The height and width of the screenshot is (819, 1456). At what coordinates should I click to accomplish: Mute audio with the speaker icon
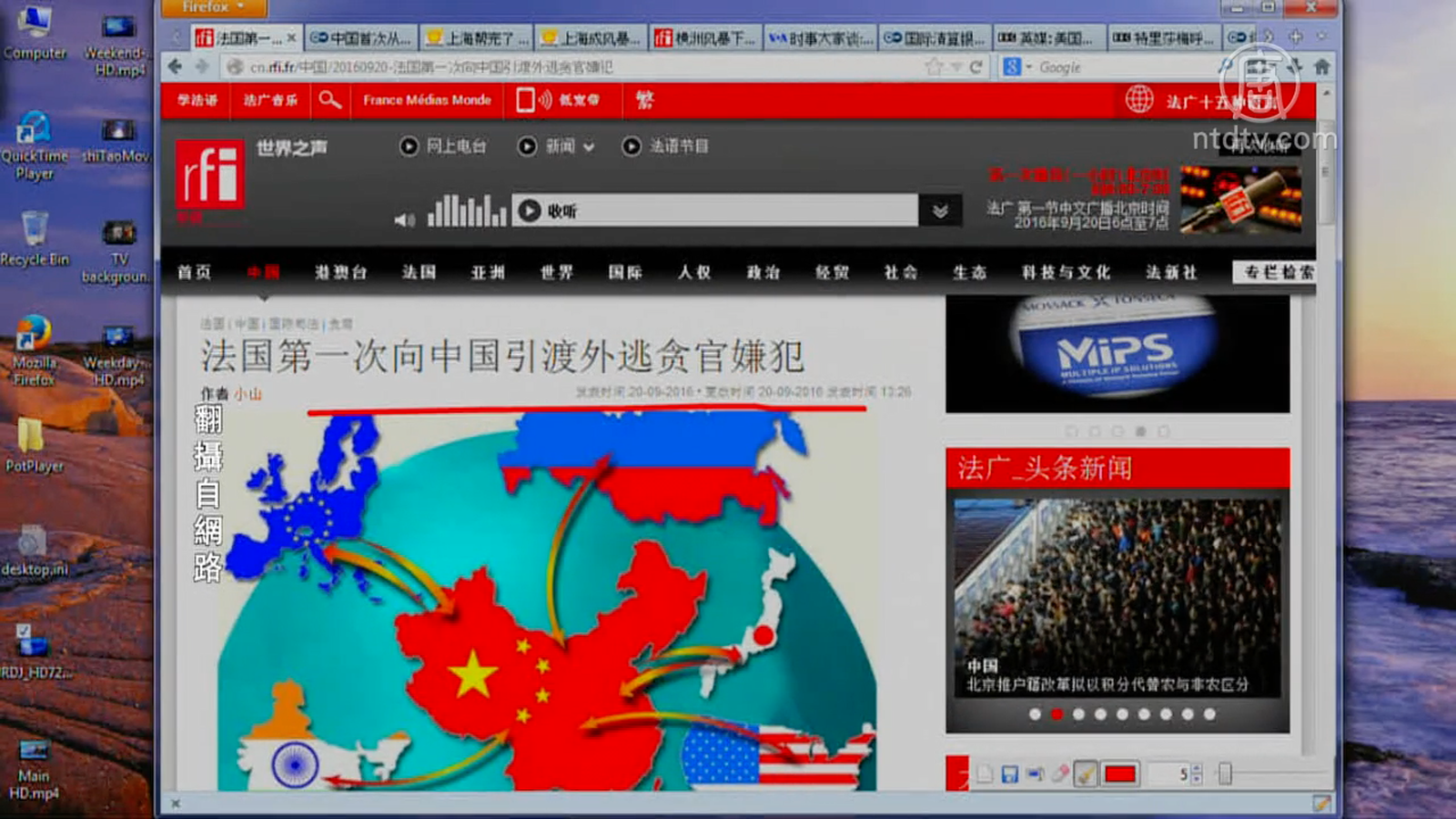click(x=404, y=219)
